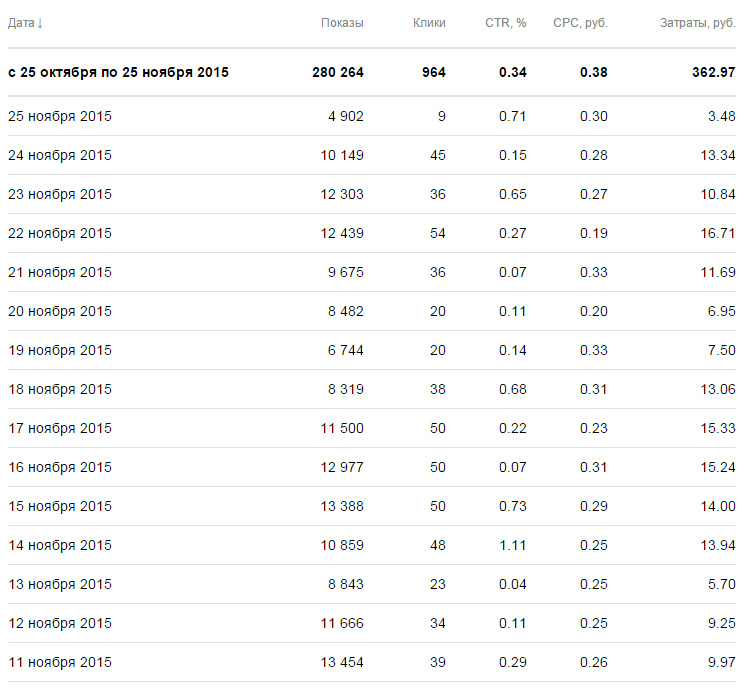Sort table by Клики column header
The height and width of the screenshot is (696, 755).
(428, 23)
